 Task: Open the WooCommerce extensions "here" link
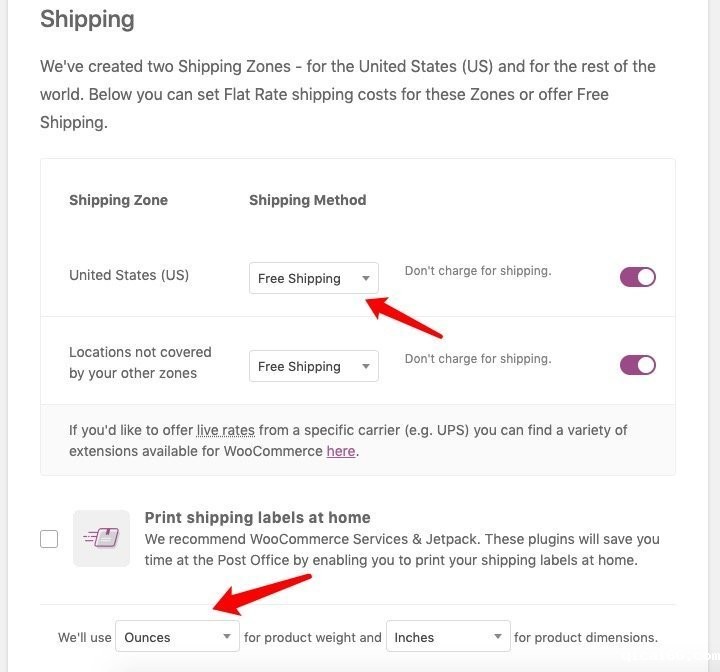point(340,451)
